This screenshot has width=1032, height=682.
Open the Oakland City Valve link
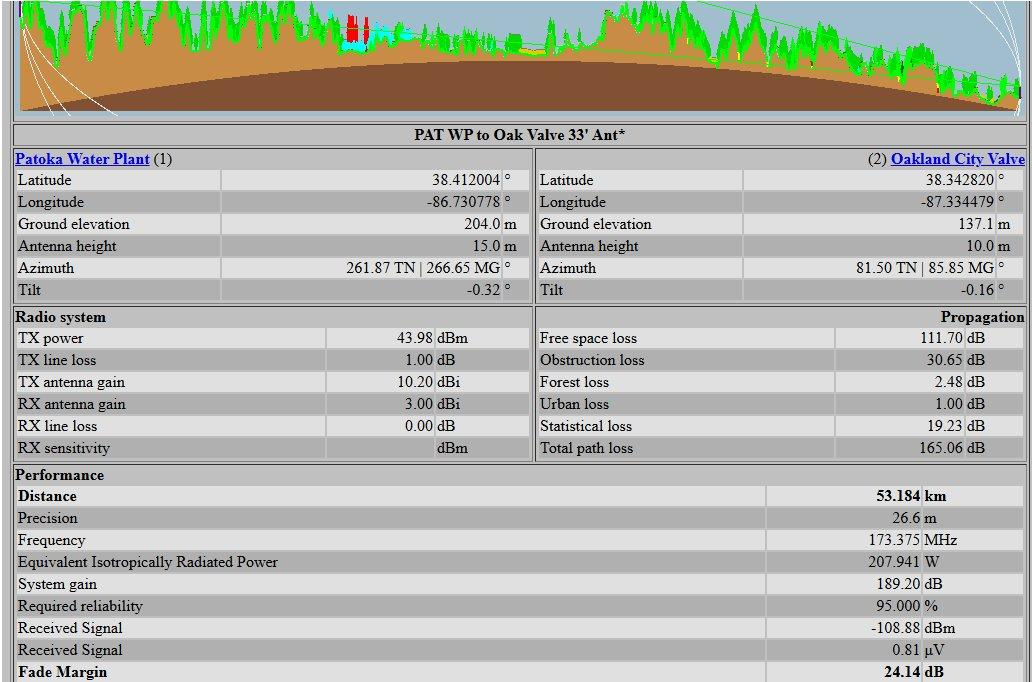958,159
